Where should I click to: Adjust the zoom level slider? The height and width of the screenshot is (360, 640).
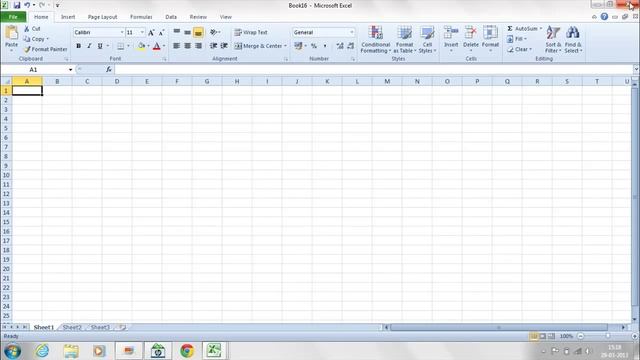(x=608, y=336)
